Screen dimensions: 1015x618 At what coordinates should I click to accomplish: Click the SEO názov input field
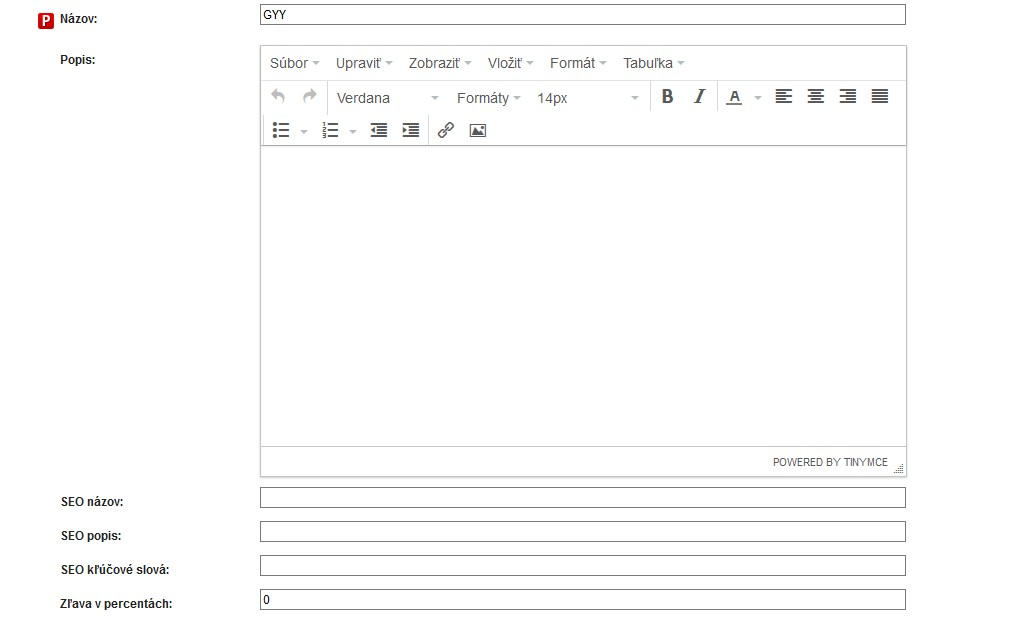(x=582, y=498)
